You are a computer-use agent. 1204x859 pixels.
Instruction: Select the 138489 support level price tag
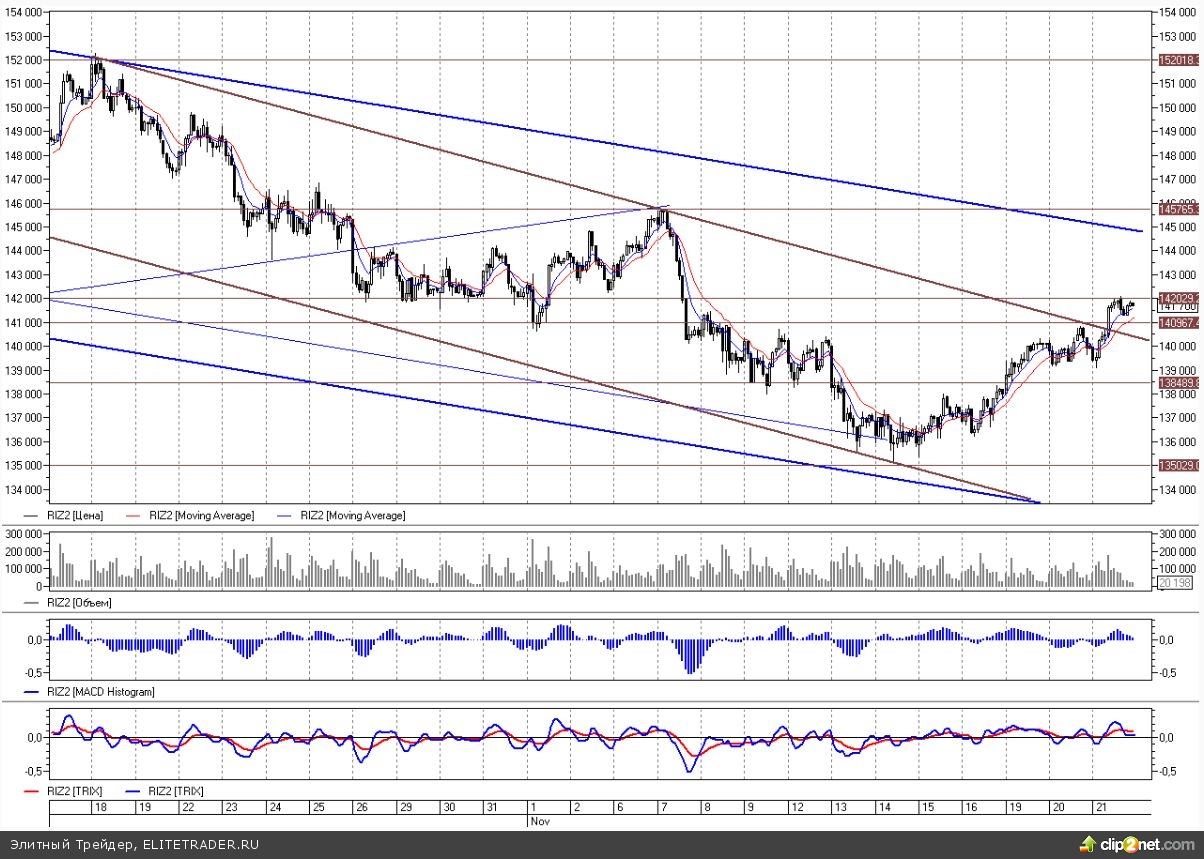tap(1178, 383)
